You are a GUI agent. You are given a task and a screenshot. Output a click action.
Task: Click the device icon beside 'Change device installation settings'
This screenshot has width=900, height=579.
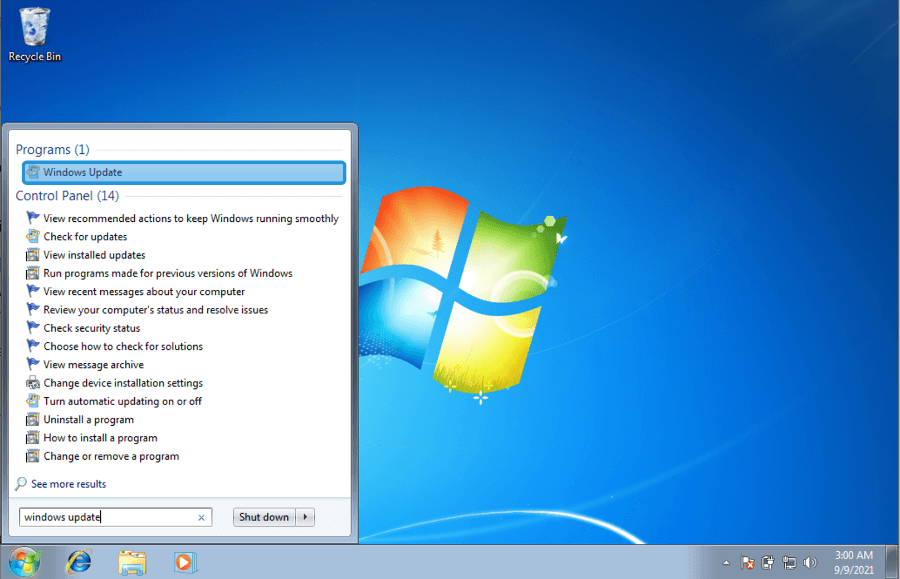coord(33,383)
